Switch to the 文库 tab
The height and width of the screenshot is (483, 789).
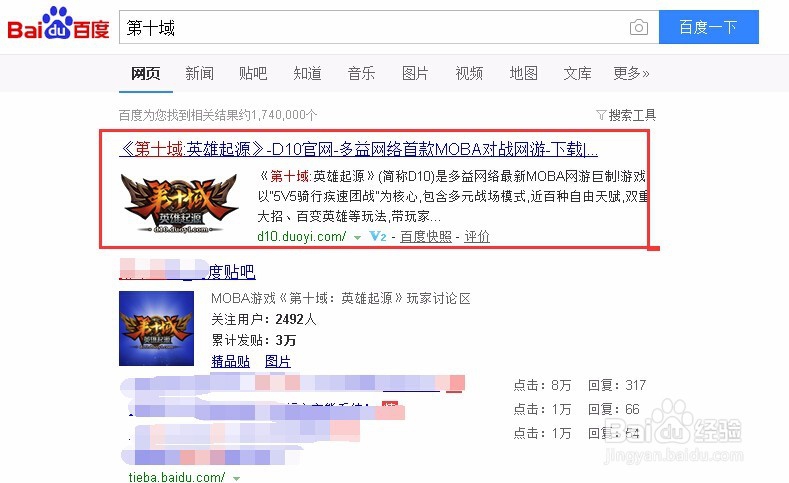pyautogui.click(x=577, y=73)
